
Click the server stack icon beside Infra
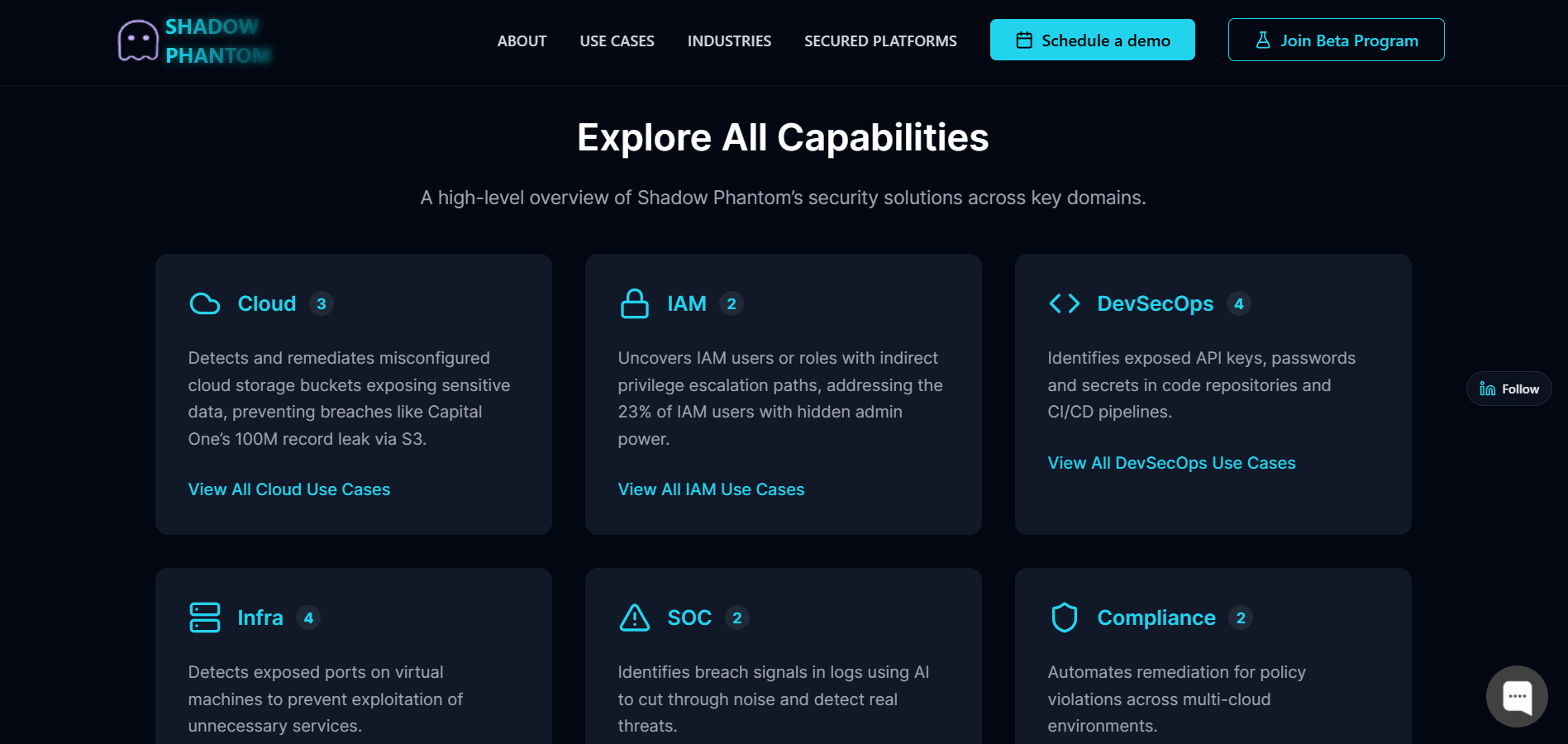click(x=204, y=617)
